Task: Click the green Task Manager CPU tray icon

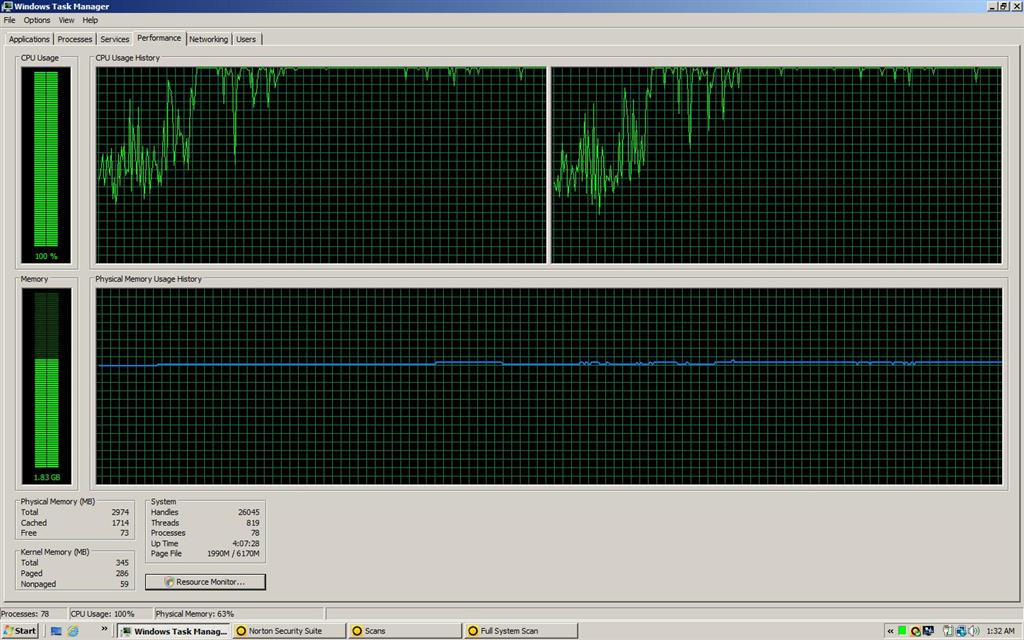Action: pos(902,631)
